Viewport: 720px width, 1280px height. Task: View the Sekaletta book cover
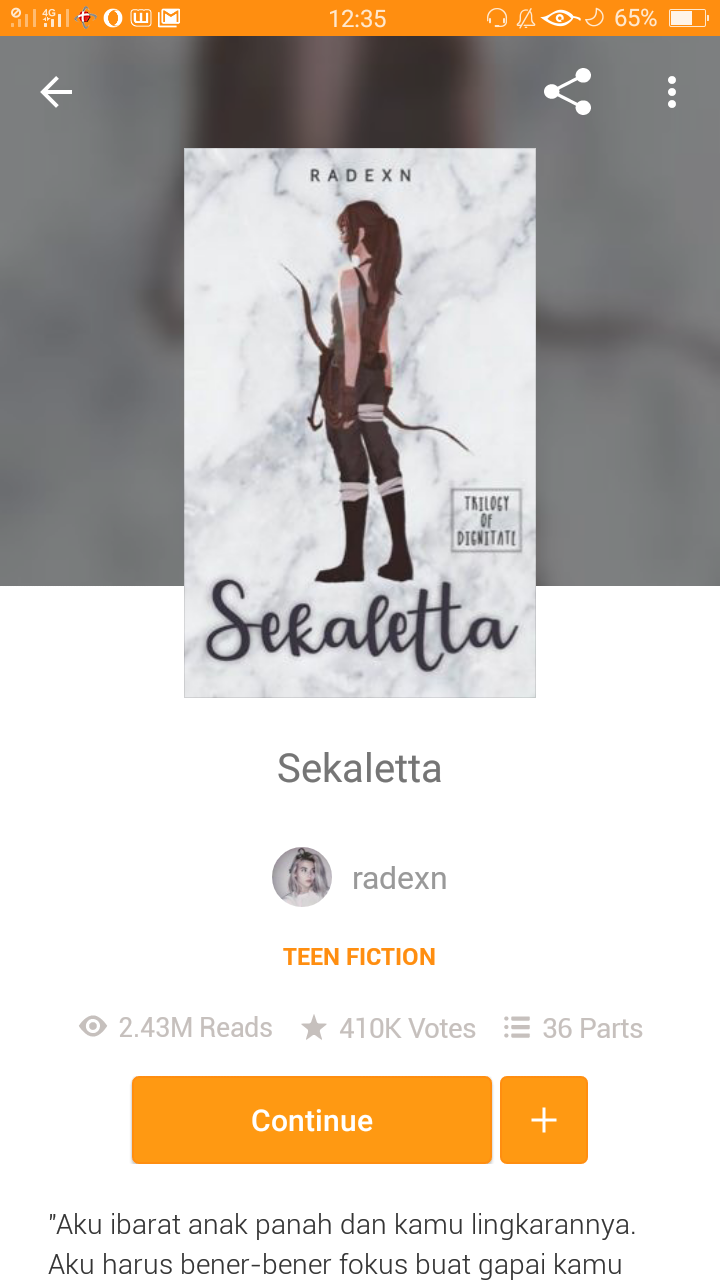(x=360, y=423)
